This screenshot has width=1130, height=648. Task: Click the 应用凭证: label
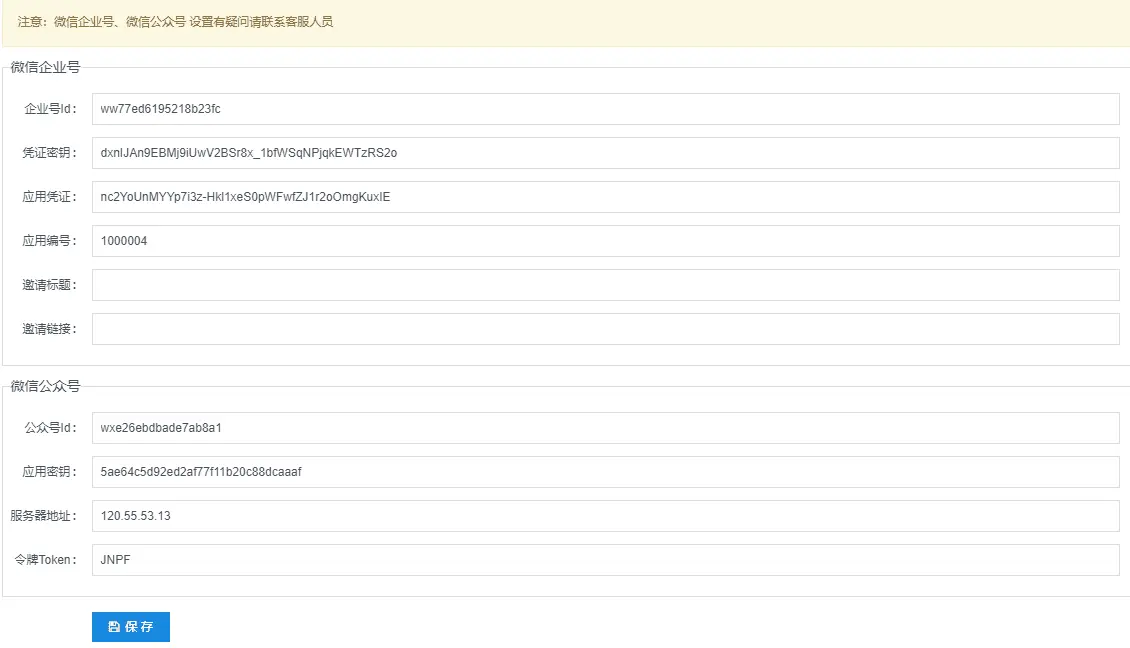[49, 197]
